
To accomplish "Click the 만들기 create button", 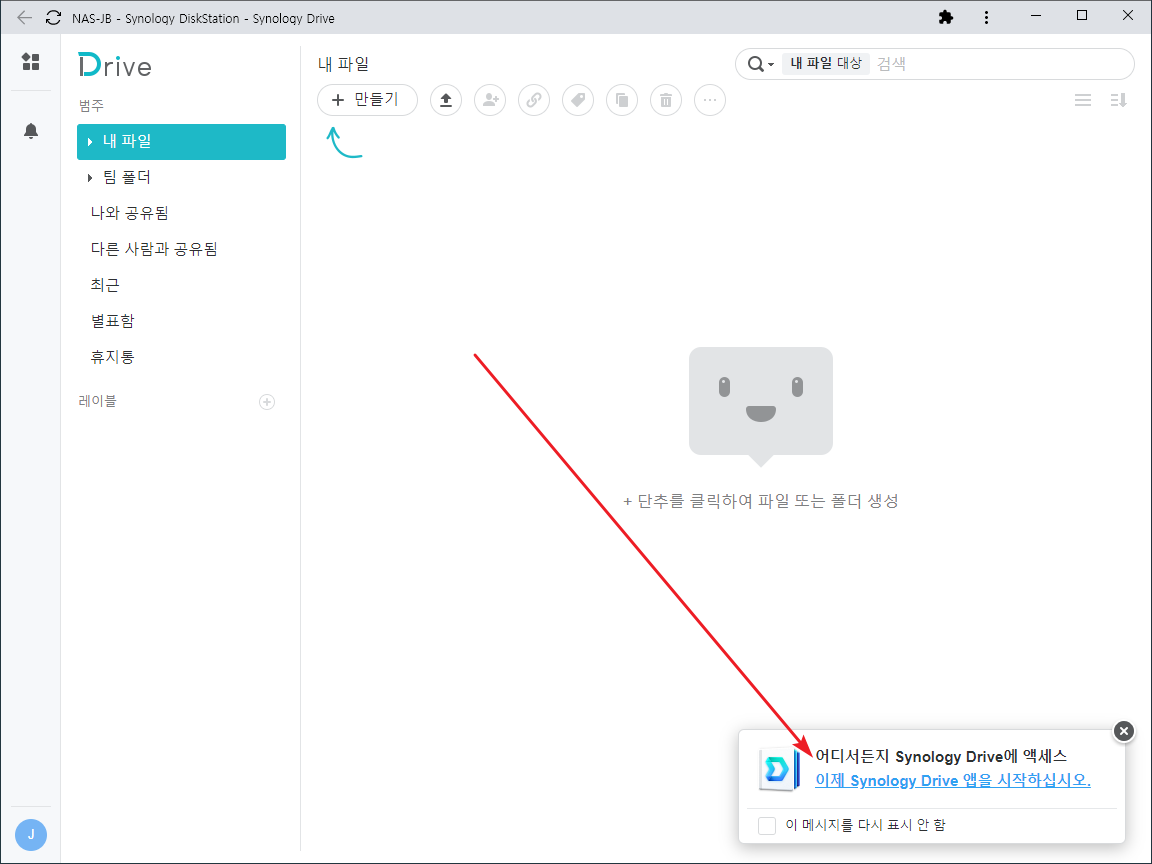I will (367, 100).
